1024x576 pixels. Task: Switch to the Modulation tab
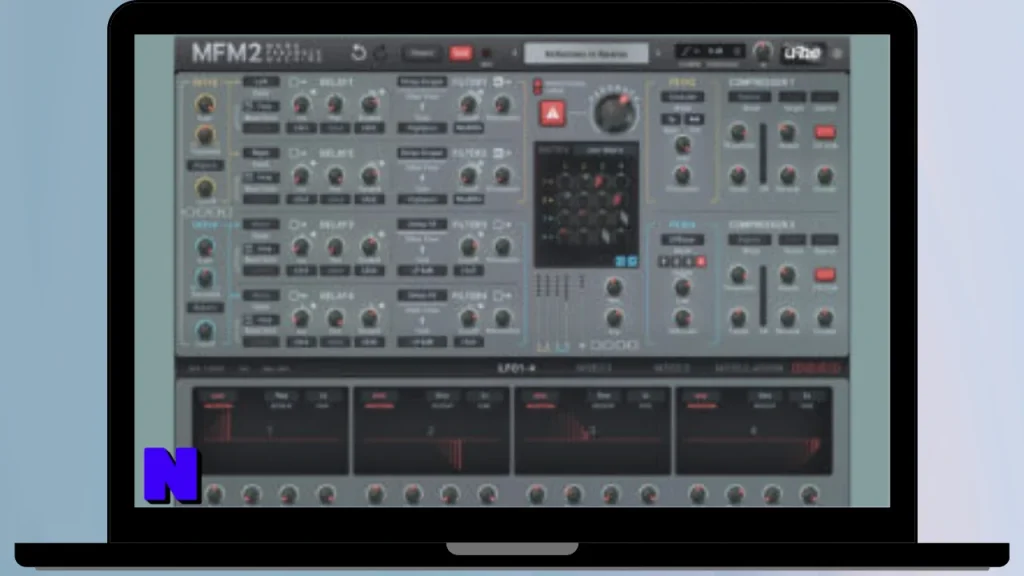click(749, 368)
